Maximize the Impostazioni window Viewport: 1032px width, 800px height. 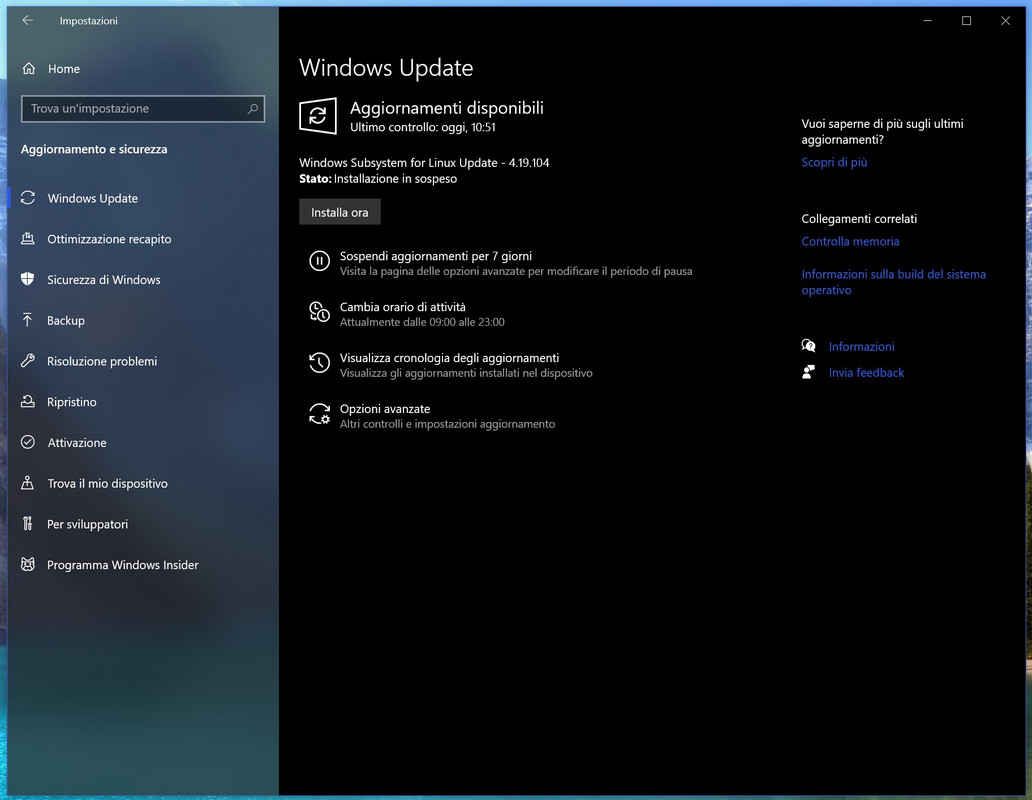(966, 20)
